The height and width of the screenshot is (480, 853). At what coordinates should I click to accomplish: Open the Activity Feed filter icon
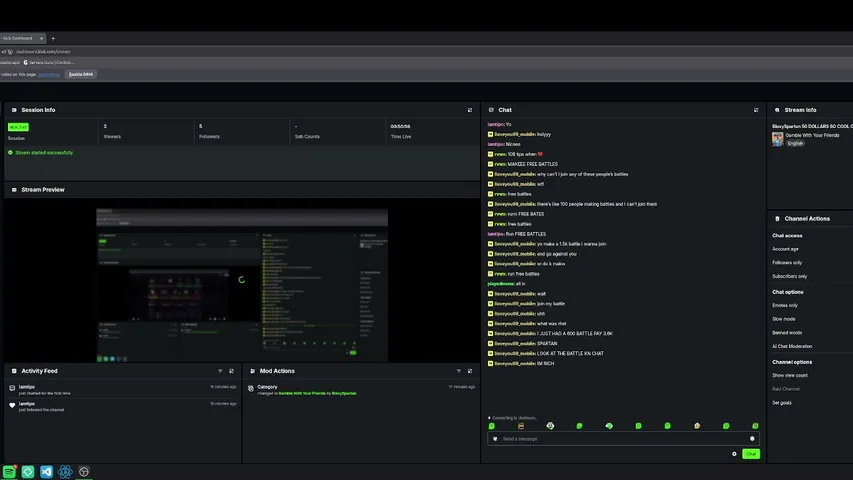[x=220, y=371]
